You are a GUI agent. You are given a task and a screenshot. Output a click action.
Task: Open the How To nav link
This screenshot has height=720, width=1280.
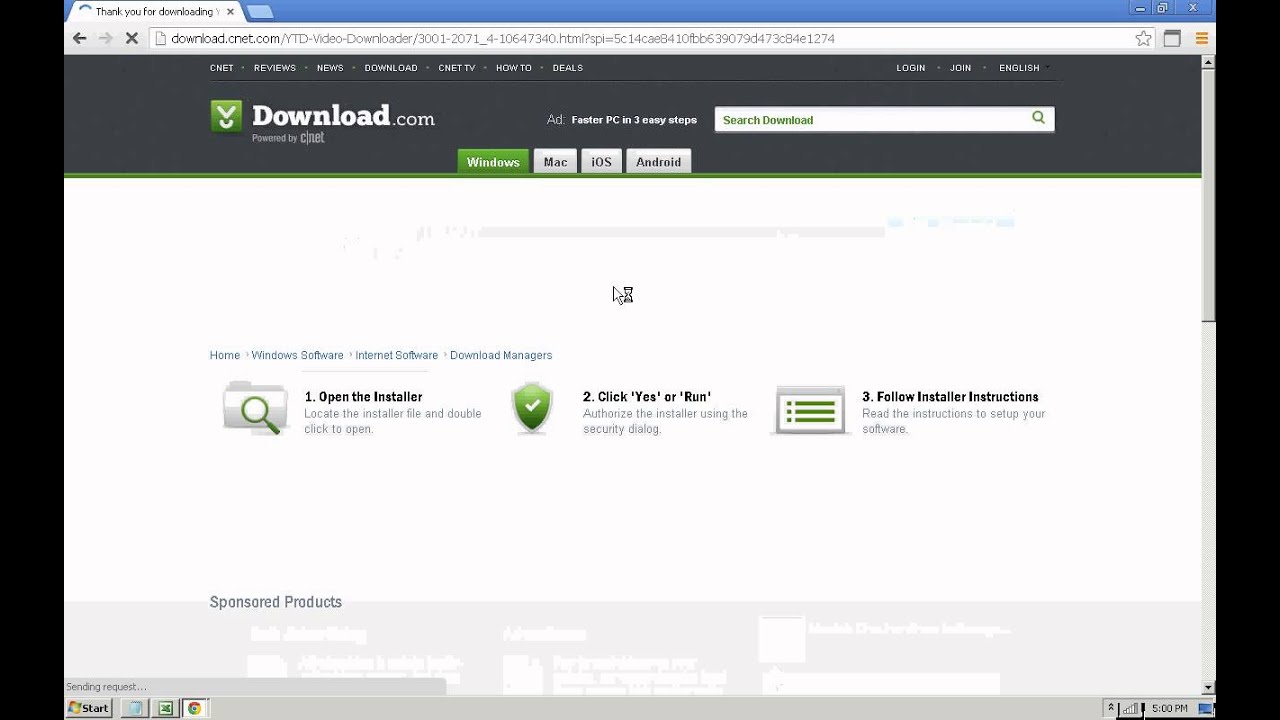pos(514,68)
